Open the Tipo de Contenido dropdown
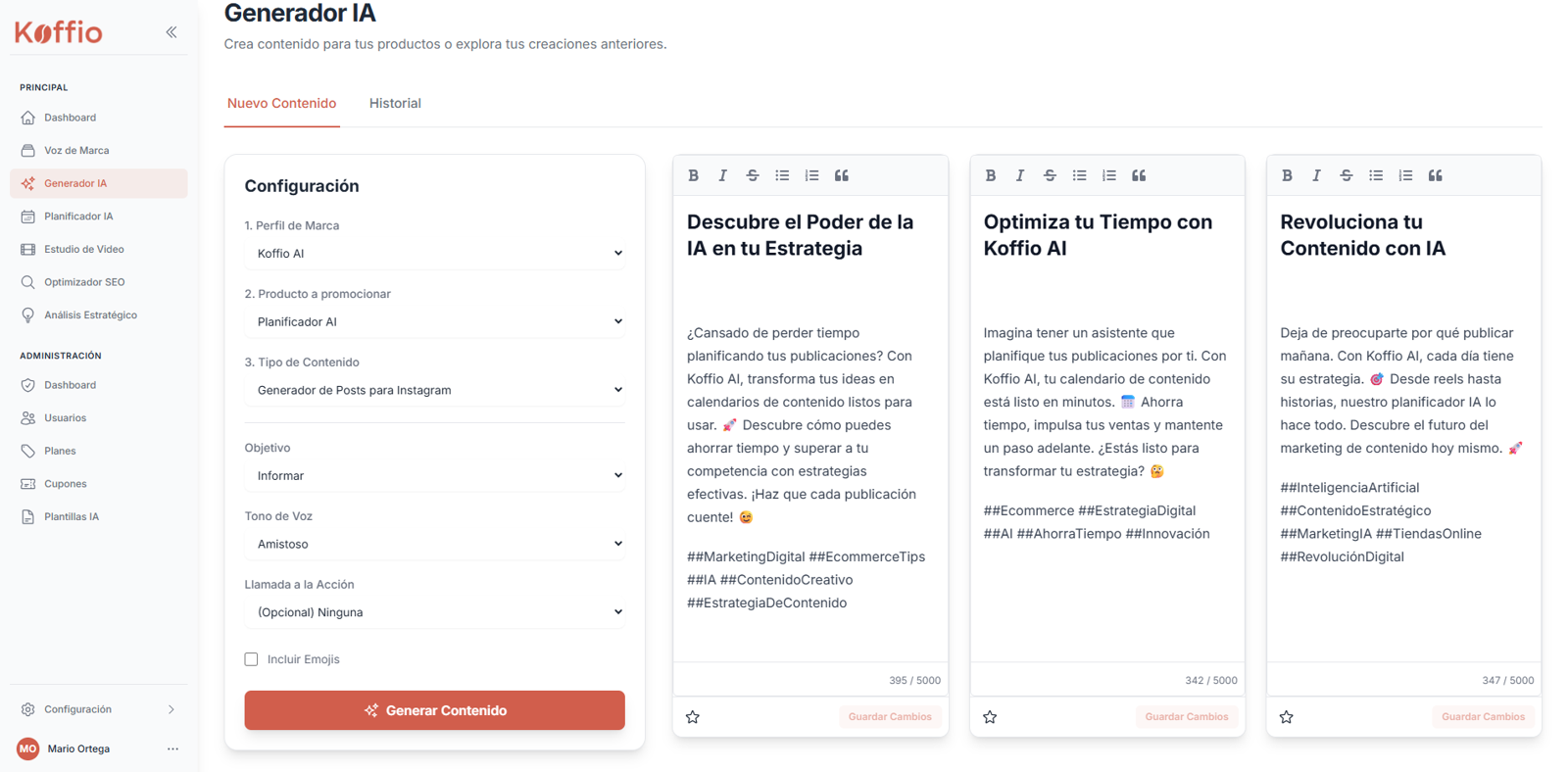1568x772 pixels. pyautogui.click(x=434, y=390)
